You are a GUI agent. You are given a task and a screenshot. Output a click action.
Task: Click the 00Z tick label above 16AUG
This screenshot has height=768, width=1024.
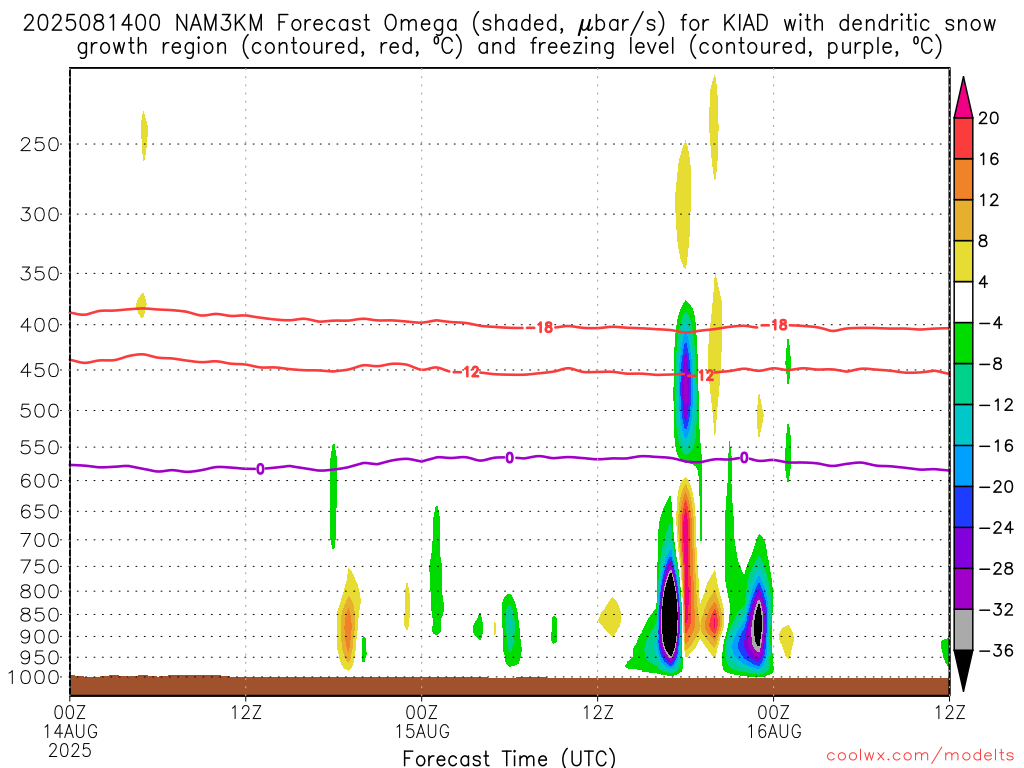coord(775,712)
